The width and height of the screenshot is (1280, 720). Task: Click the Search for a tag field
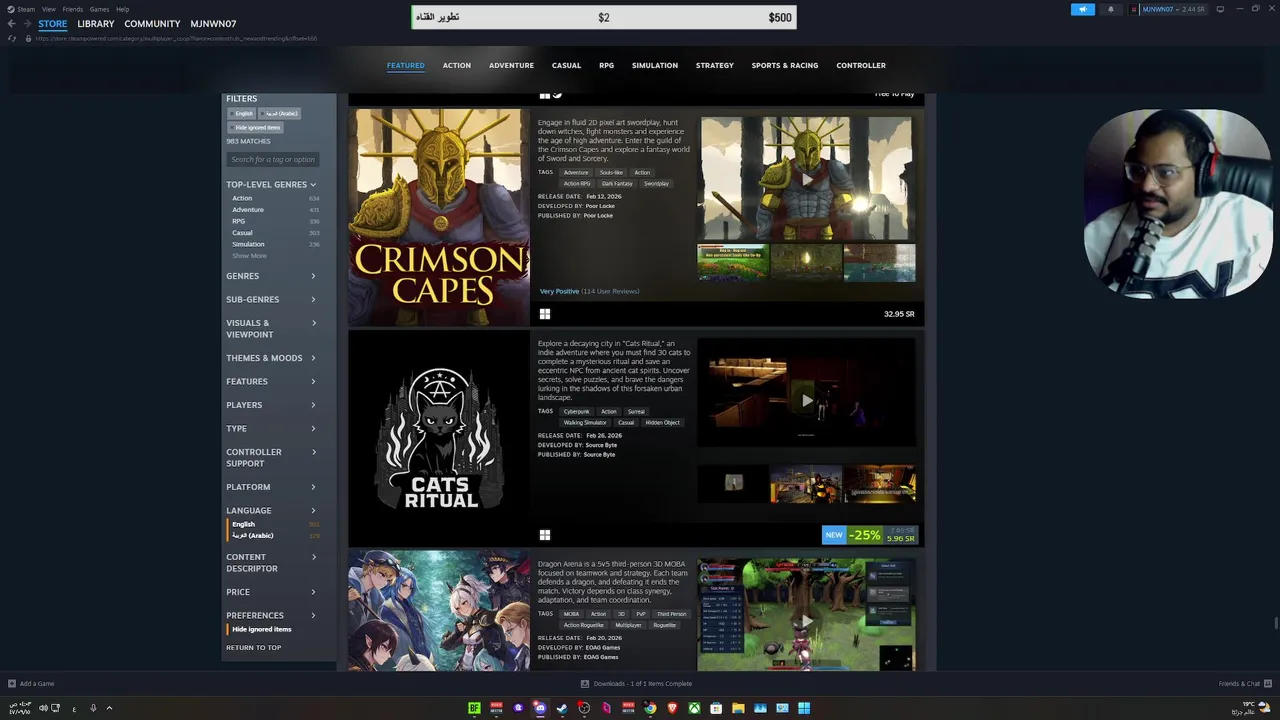273,160
